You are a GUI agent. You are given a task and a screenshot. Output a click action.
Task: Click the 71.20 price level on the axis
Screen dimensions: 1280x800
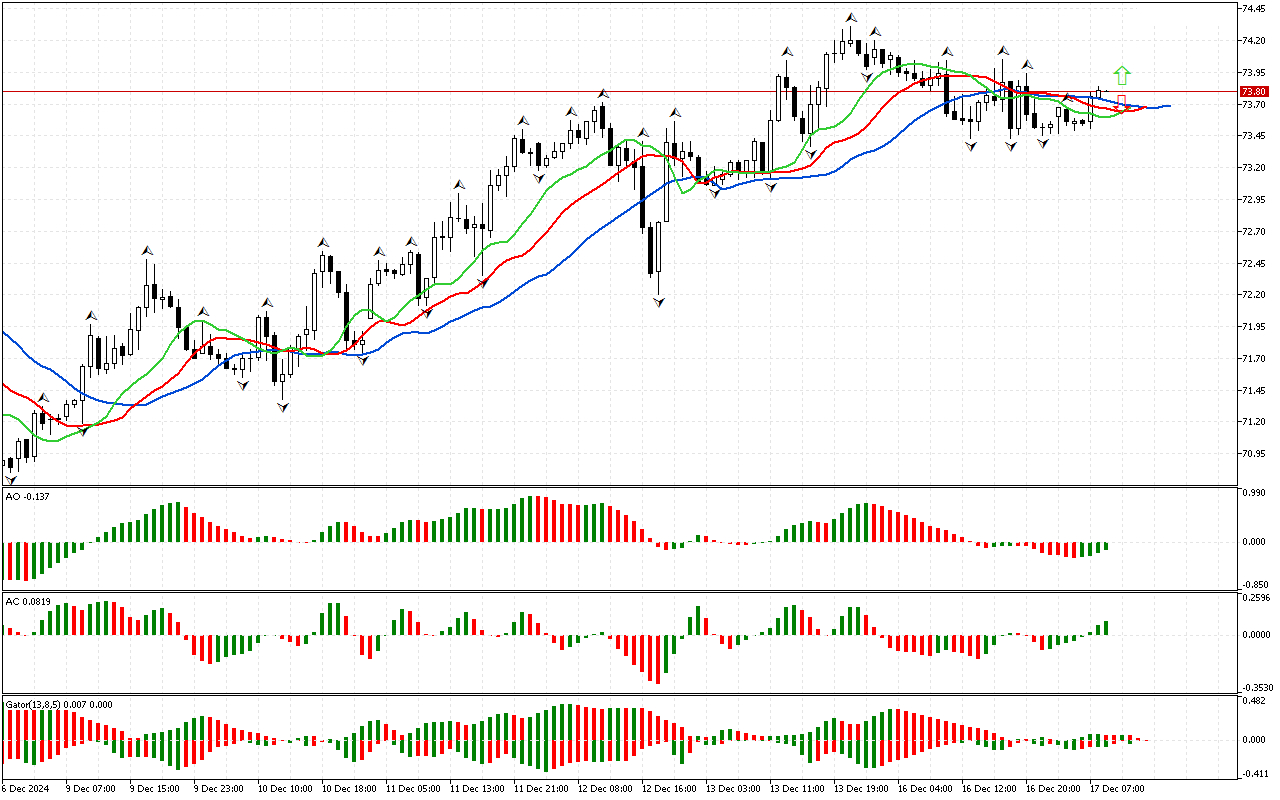[x=1254, y=422]
